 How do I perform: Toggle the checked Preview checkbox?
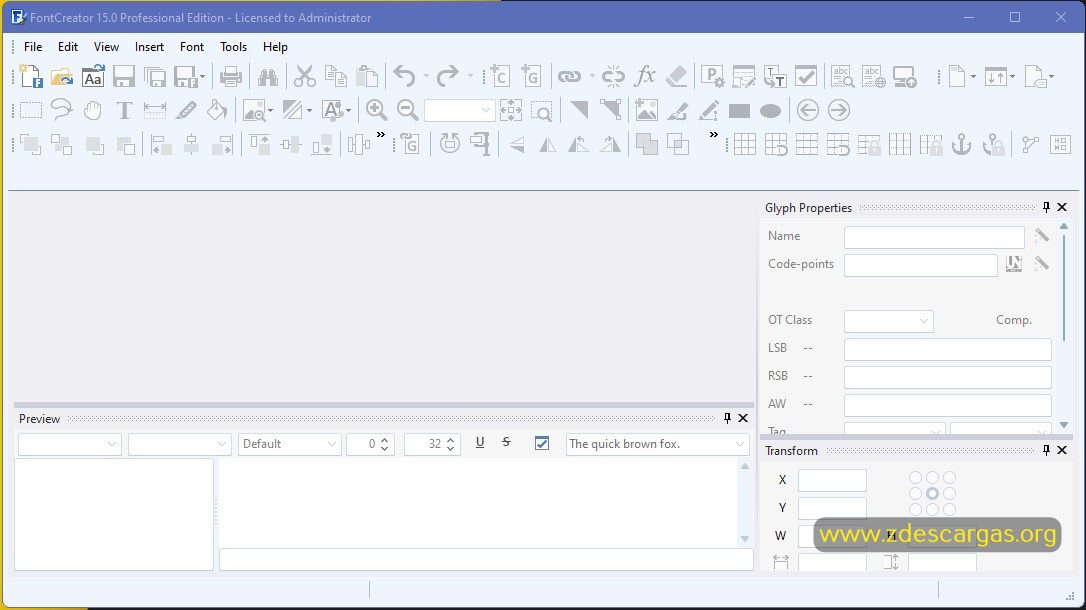tap(542, 443)
